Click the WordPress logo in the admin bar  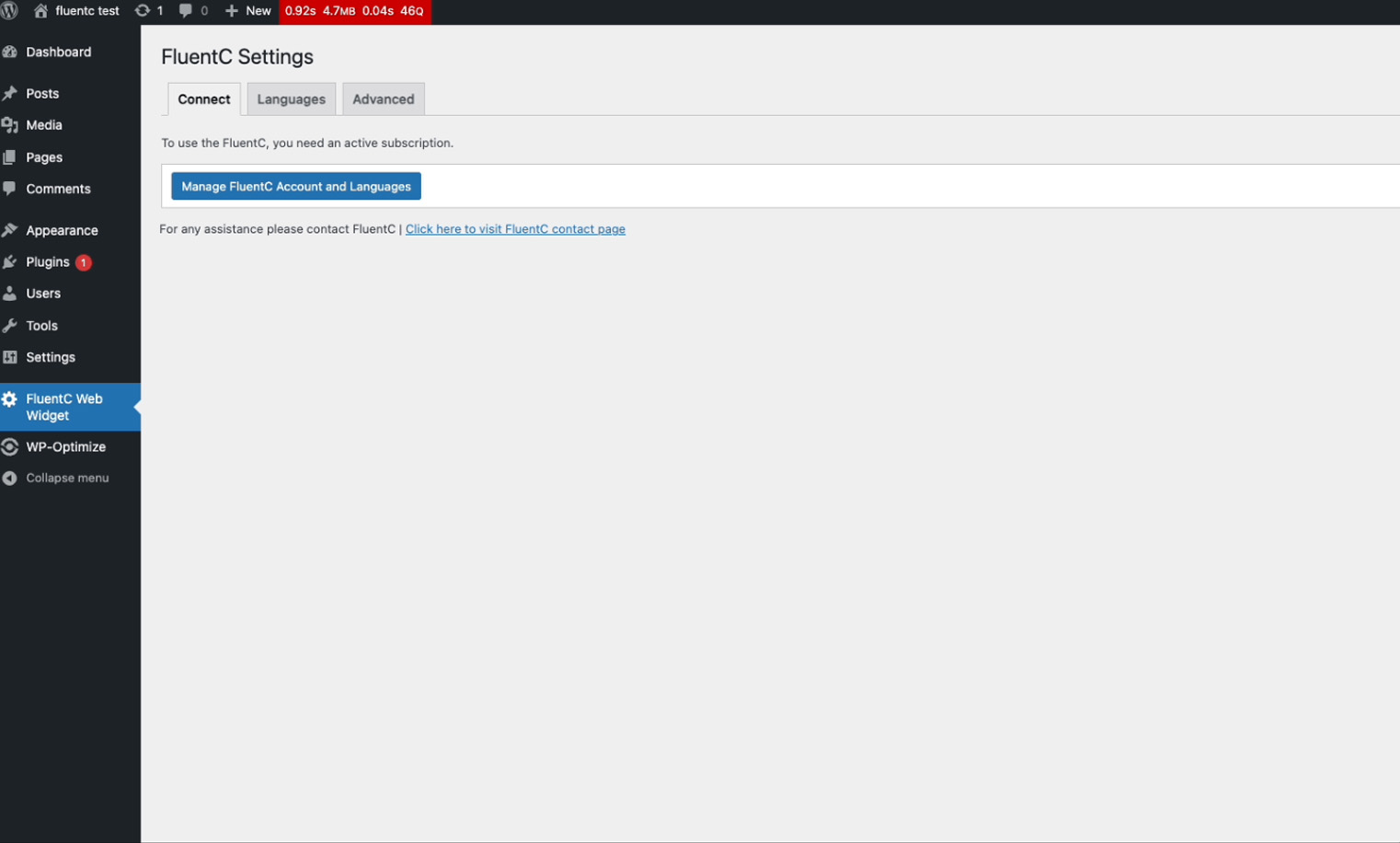(9, 11)
